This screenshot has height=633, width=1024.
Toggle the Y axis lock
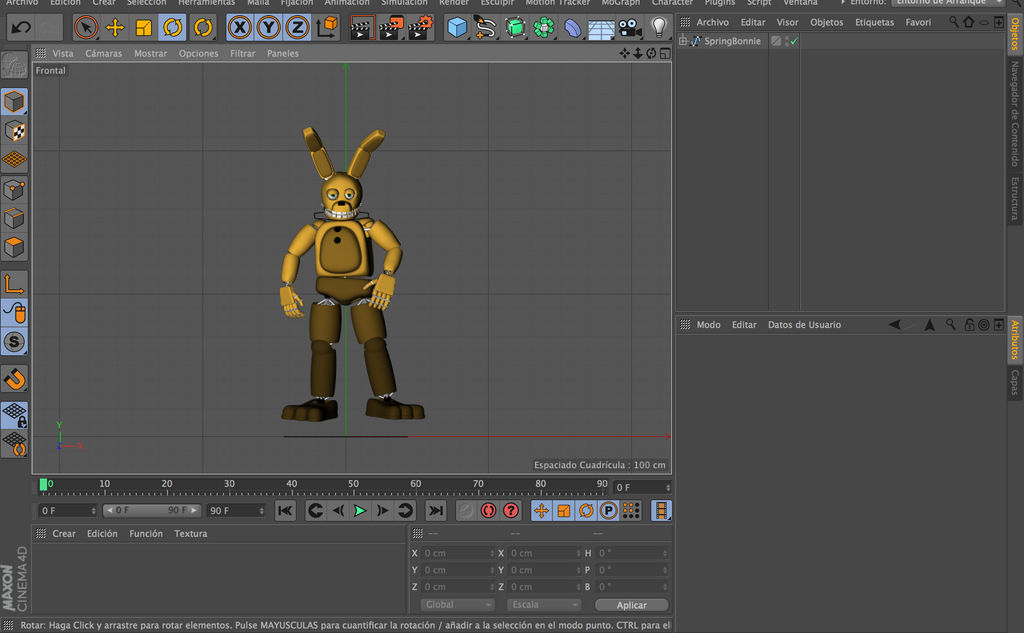point(268,27)
